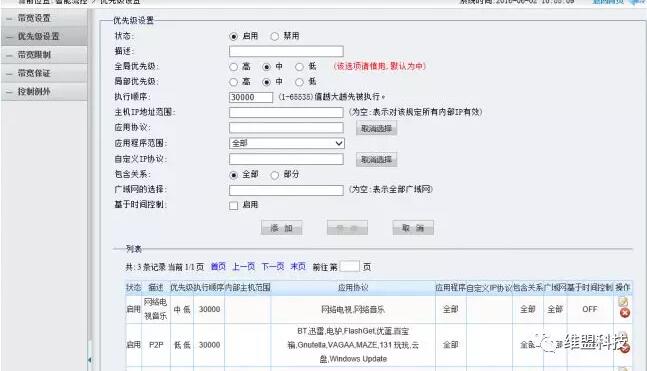
Task: Click 取消选择 next to 应用协议
Action: tap(376, 128)
